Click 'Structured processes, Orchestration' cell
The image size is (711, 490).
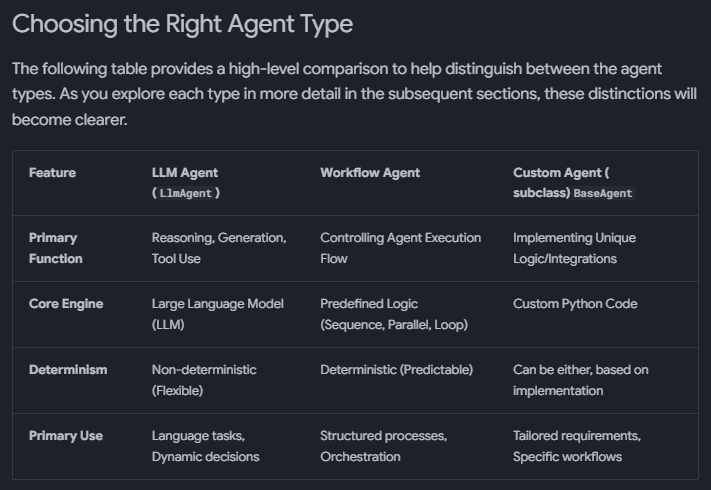(383, 446)
